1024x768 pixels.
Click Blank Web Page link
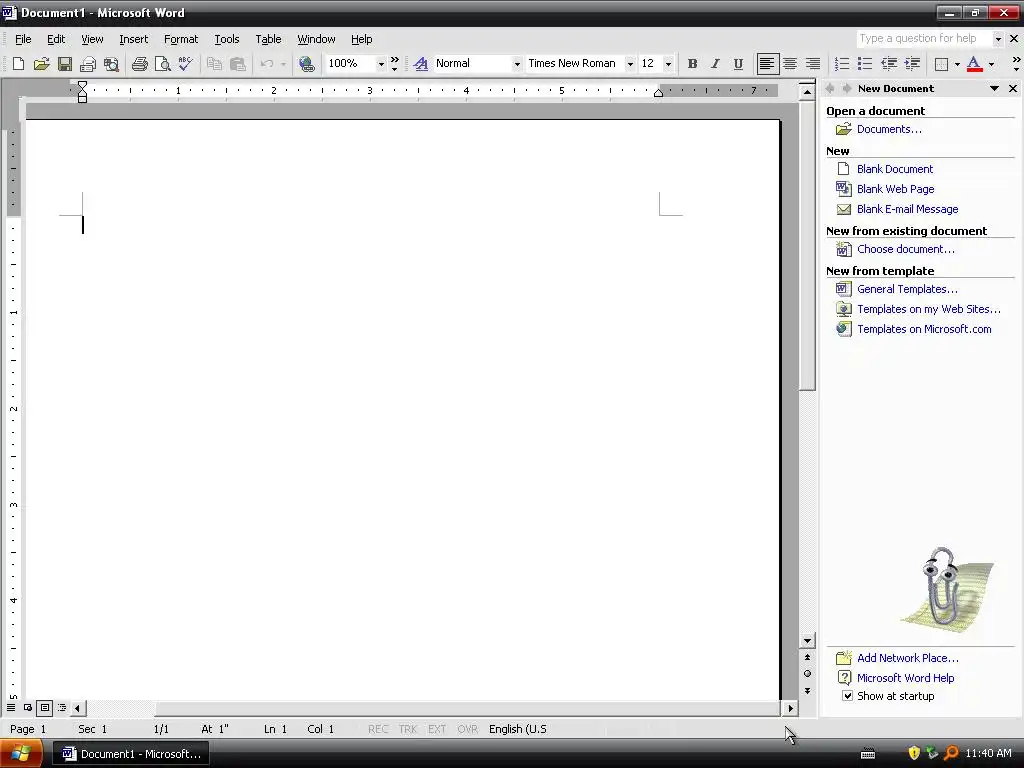coord(895,189)
